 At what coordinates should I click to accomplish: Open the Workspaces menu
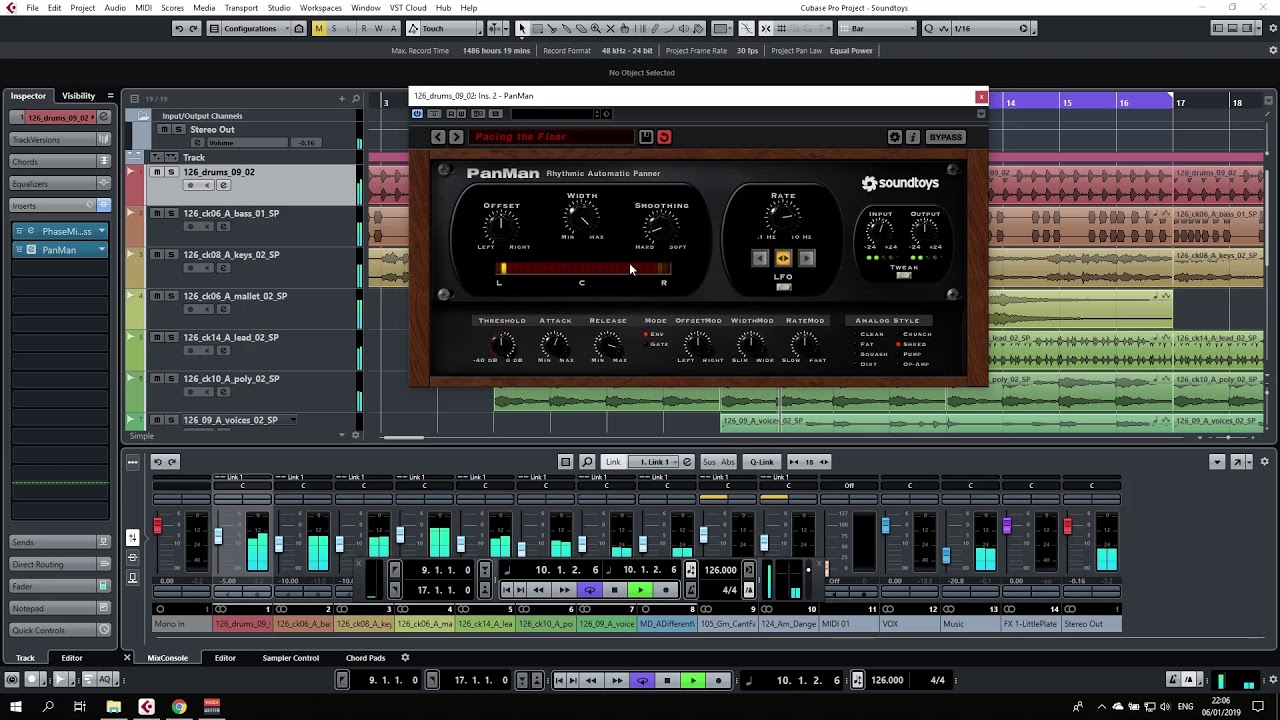point(321,8)
